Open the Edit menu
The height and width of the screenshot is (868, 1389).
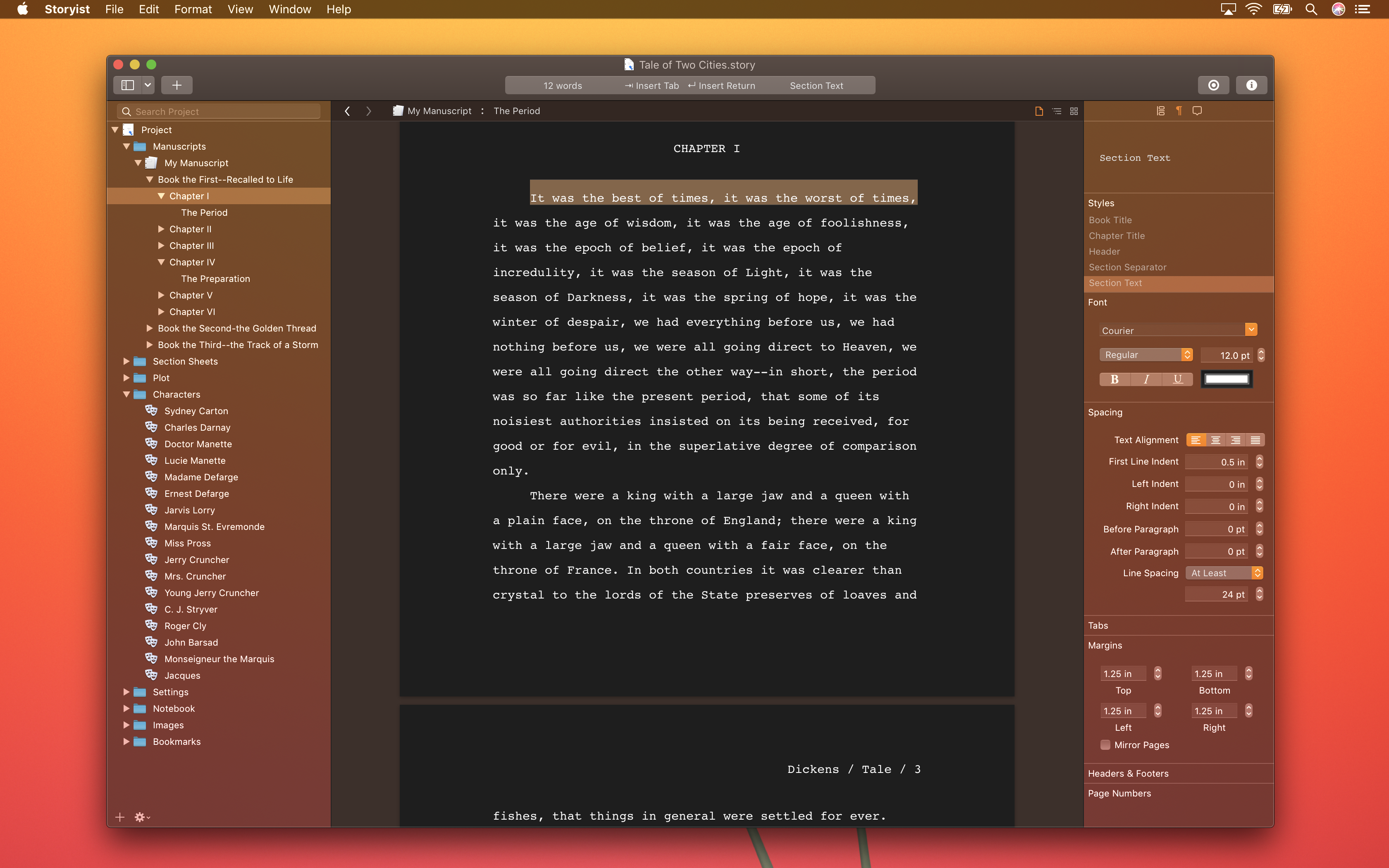pyautogui.click(x=149, y=9)
